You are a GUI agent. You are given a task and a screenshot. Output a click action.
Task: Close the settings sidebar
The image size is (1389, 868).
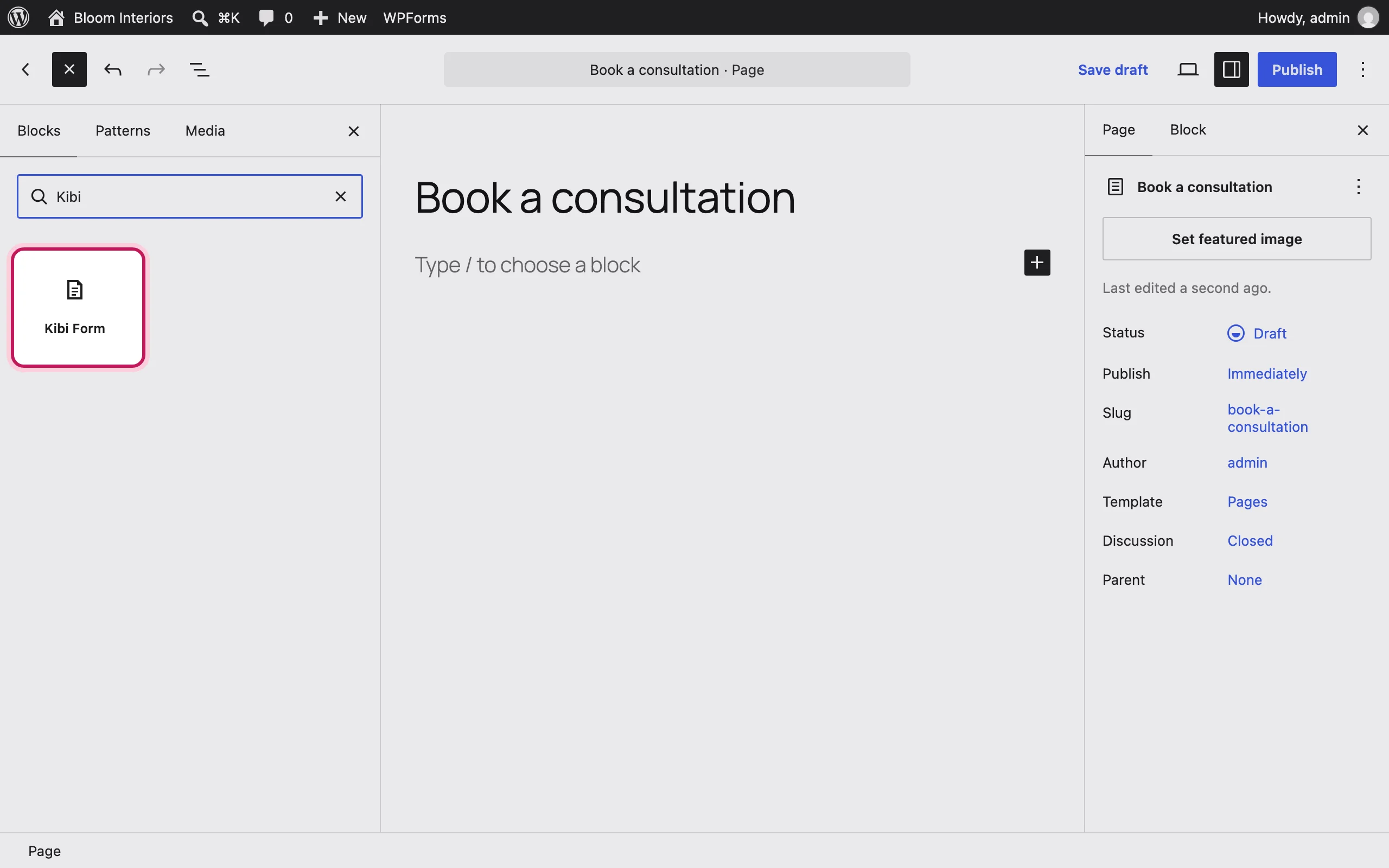pos(1362,130)
